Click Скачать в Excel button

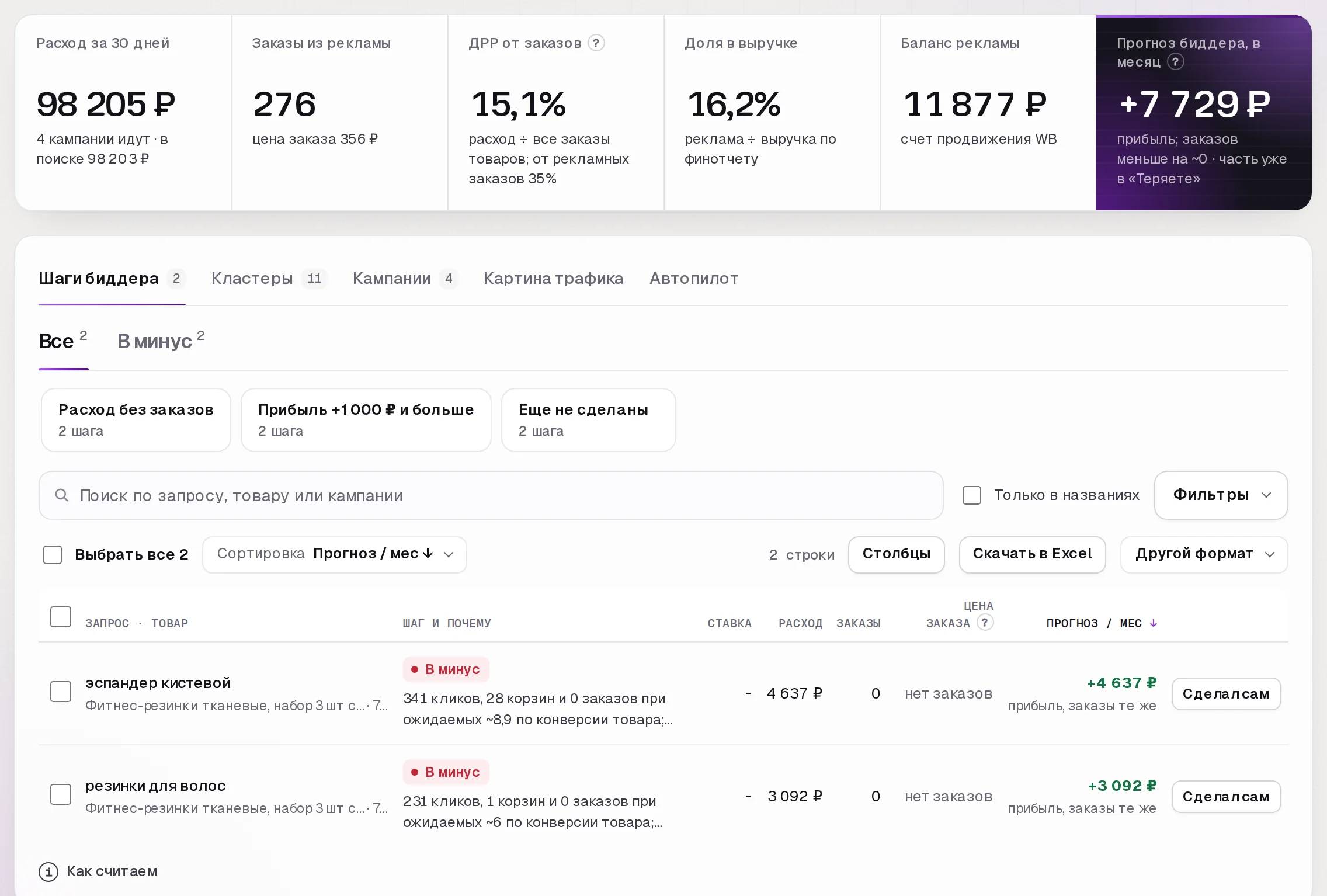[1033, 554]
